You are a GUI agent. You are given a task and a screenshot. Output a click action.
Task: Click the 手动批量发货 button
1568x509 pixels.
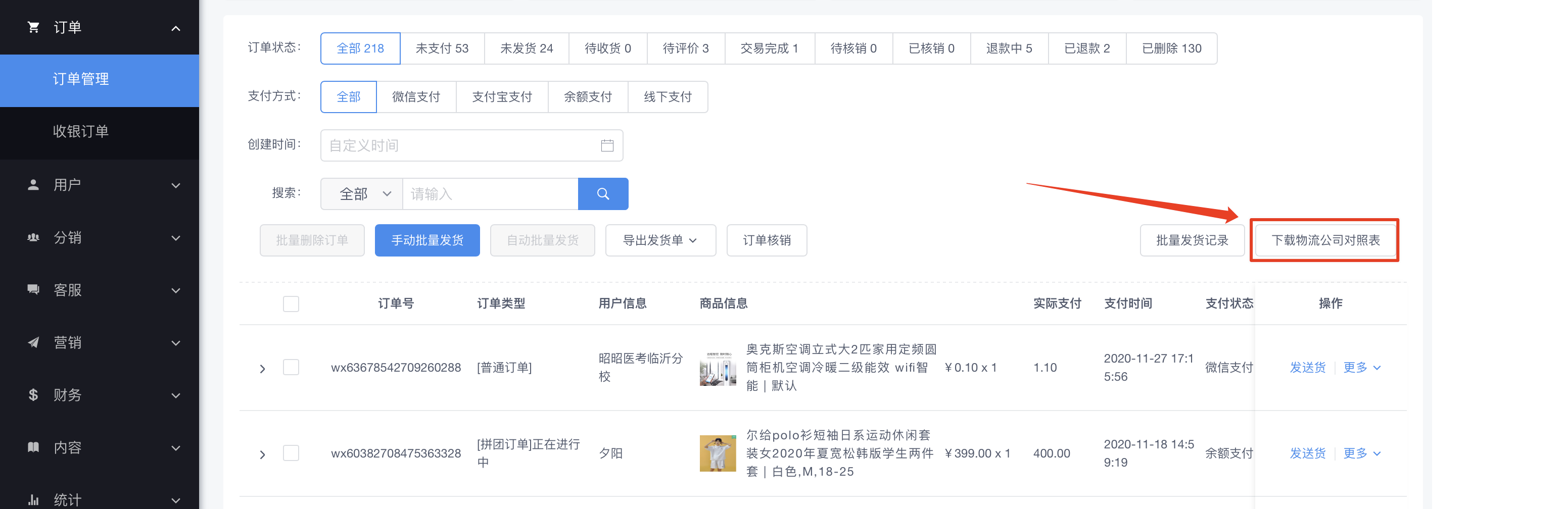pyautogui.click(x=427, y=240)
